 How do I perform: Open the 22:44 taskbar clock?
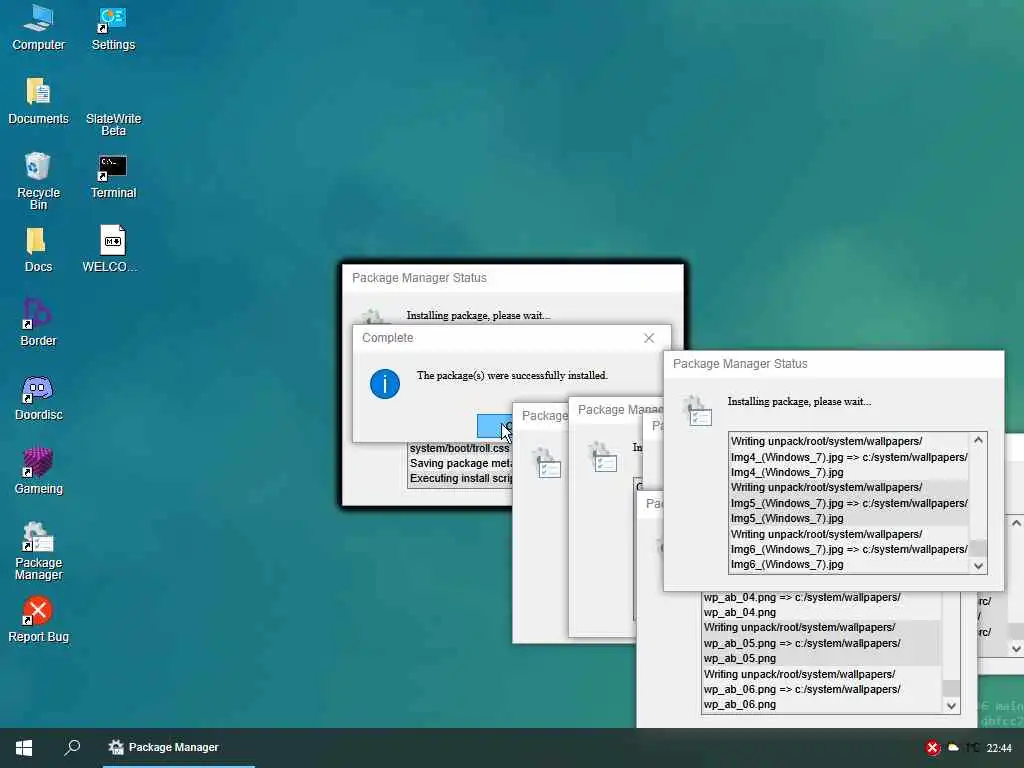click(x=999, y=748)
